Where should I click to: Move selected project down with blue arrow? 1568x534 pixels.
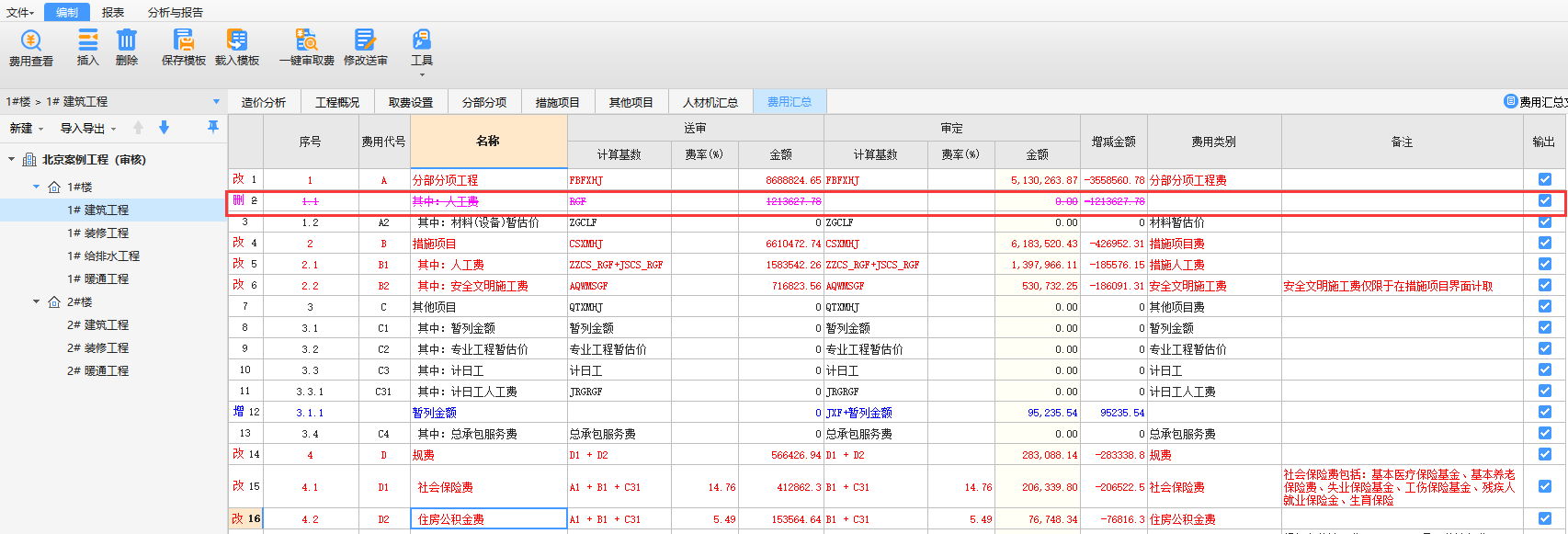164,128
